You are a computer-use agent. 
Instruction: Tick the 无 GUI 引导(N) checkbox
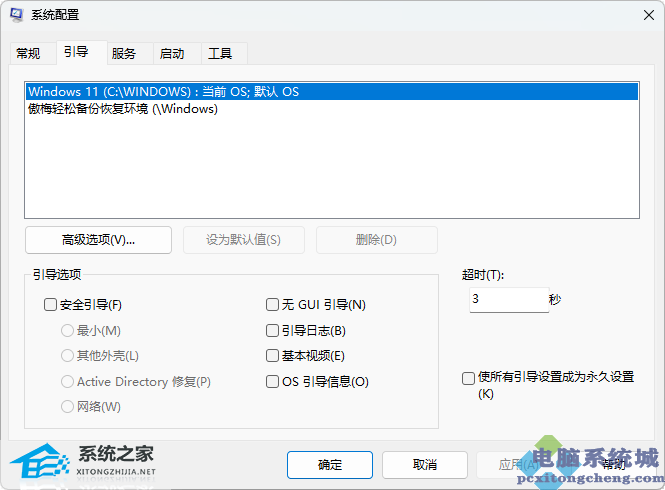[x=272, y=305]
